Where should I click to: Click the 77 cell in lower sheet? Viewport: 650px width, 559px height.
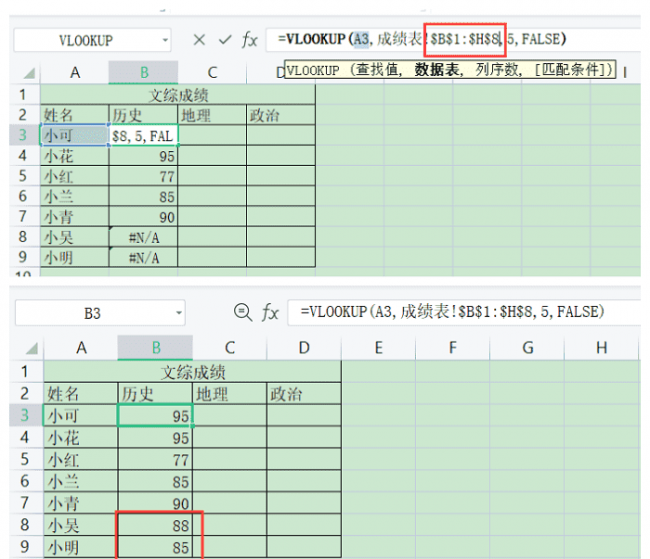155,459
